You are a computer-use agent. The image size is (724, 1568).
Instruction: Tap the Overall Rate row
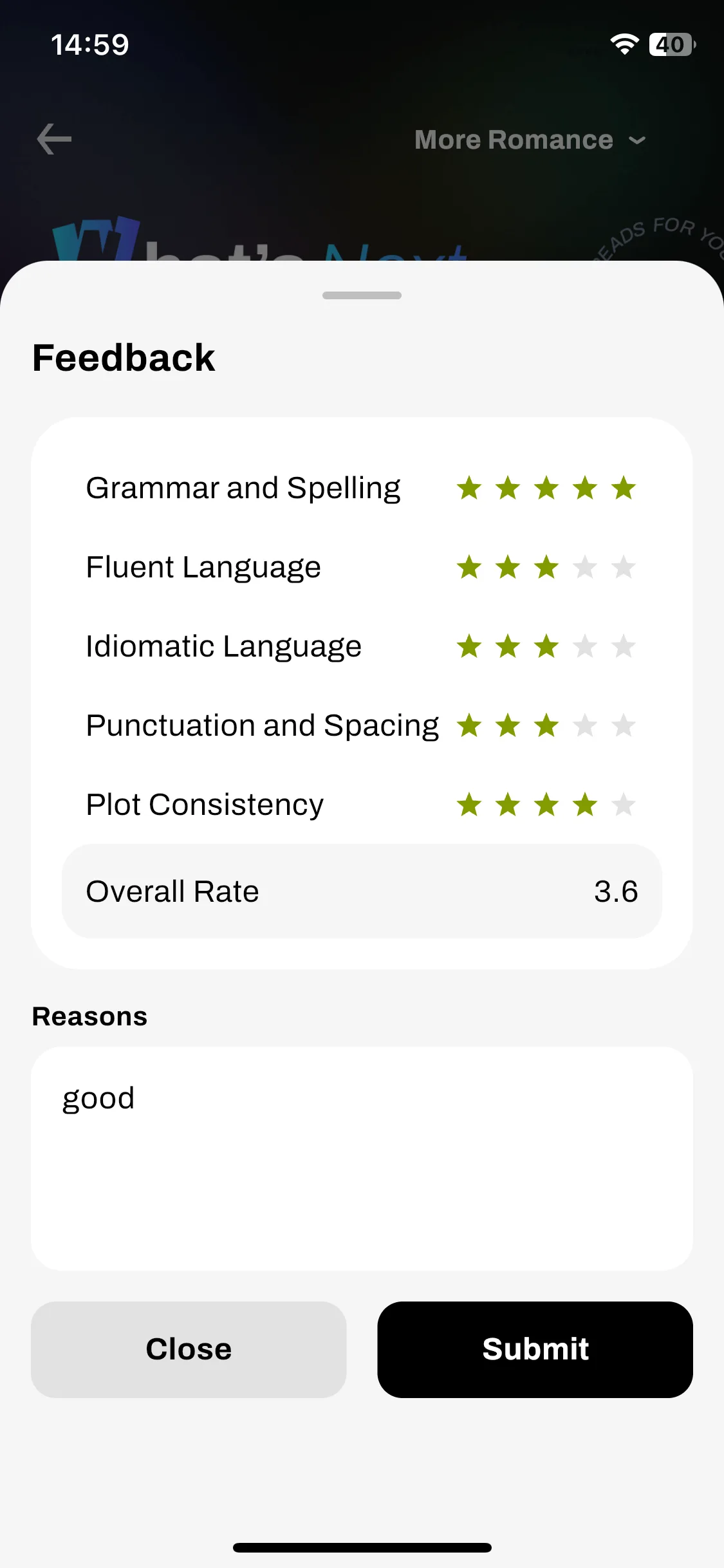tap(362, 891)
